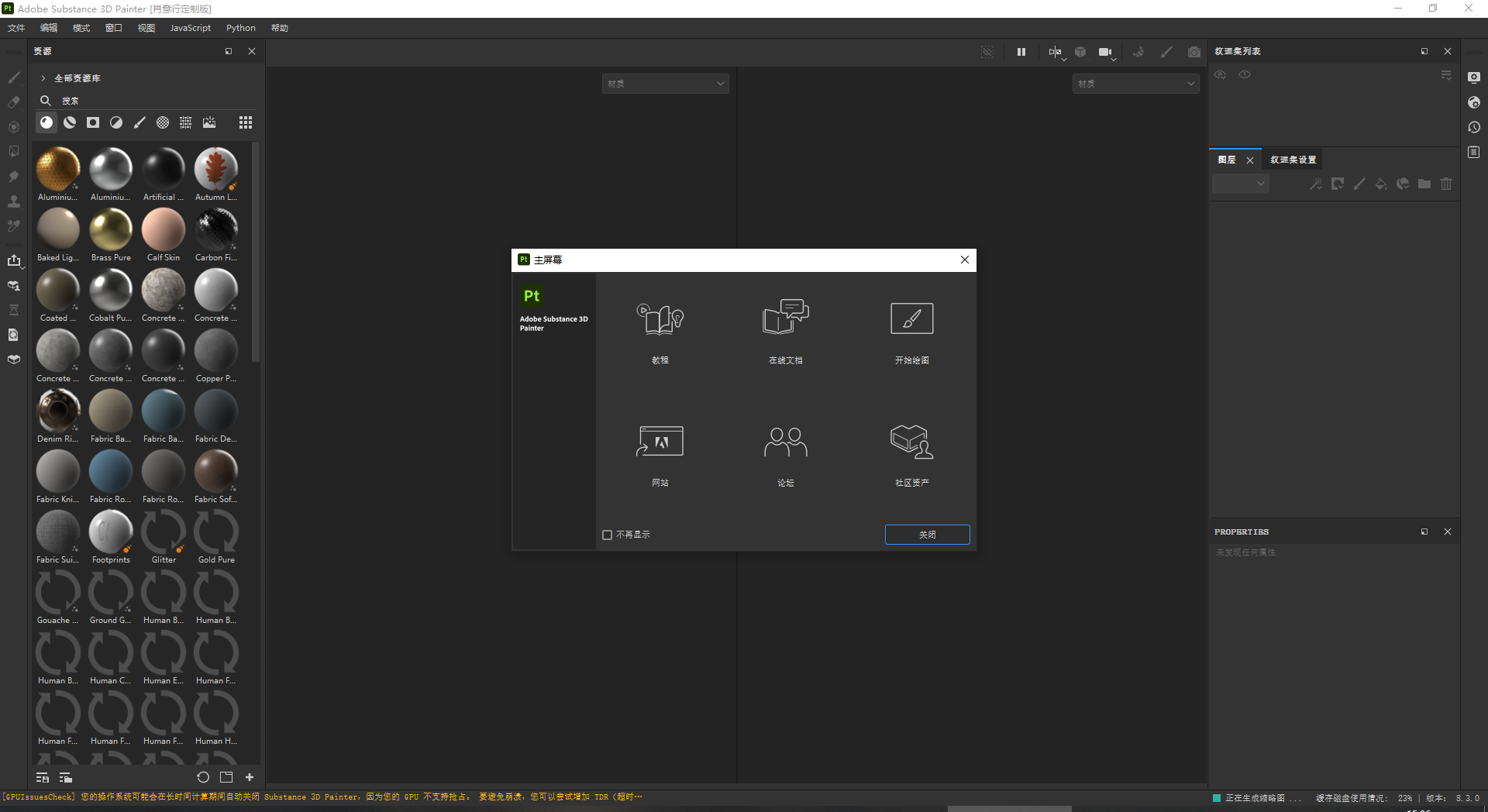
Task: Open the viewport screenshot camera tool
Action: pyautogui.click(x=1193, y=52)
